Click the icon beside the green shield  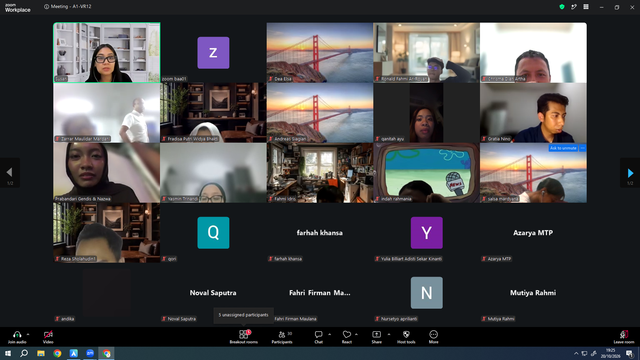pyautogui.click(x=574, y=7)
